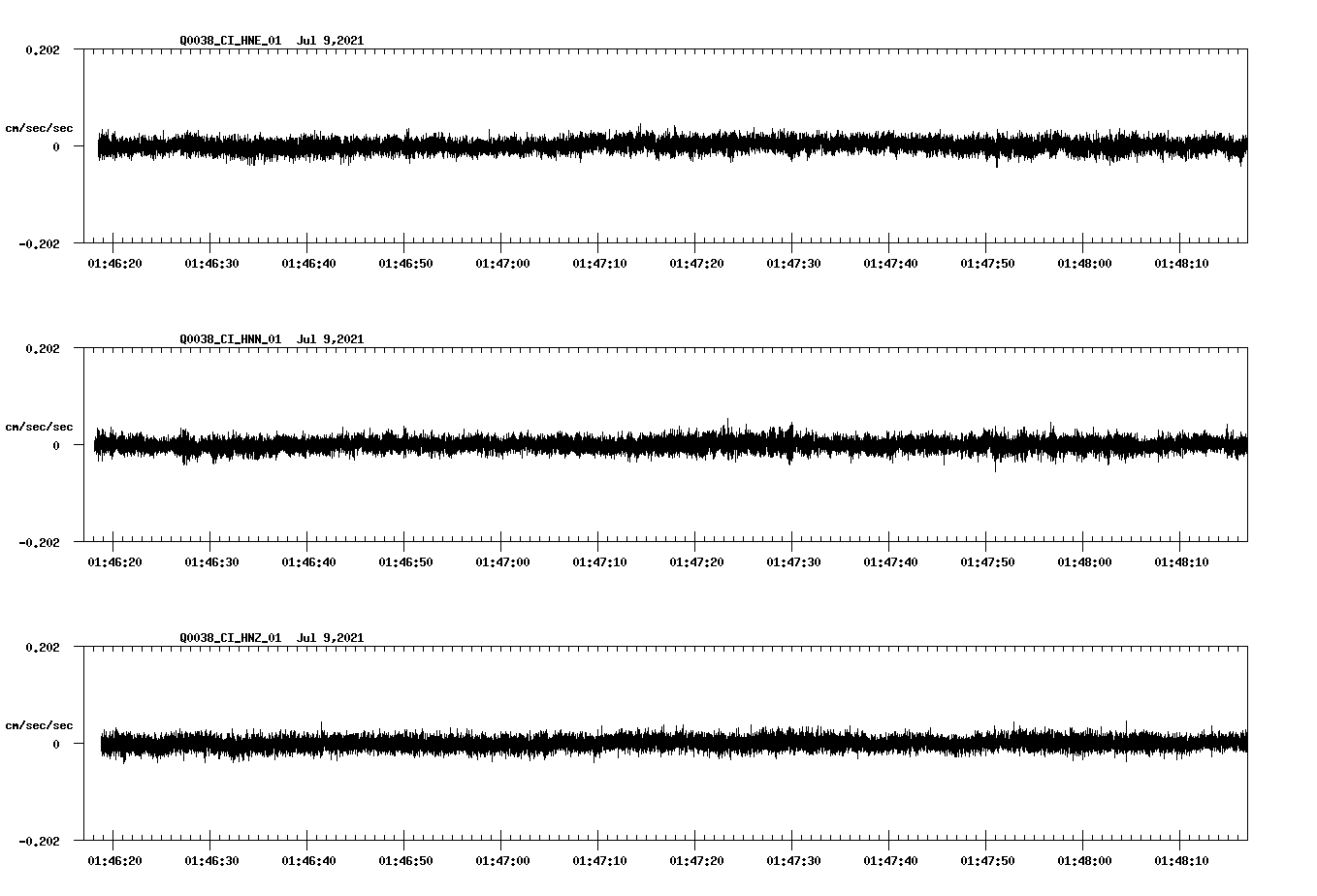Screen dimensions: 1317x896
Task: Click the 01:47:00 time label under HNN plot
Action: coord(502,562)
